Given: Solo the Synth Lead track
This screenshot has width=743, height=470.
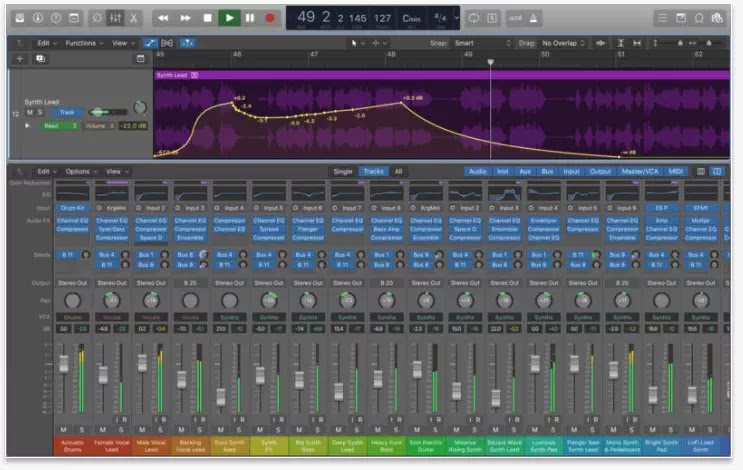Looking at the screenshot, I should coord(40,112).
